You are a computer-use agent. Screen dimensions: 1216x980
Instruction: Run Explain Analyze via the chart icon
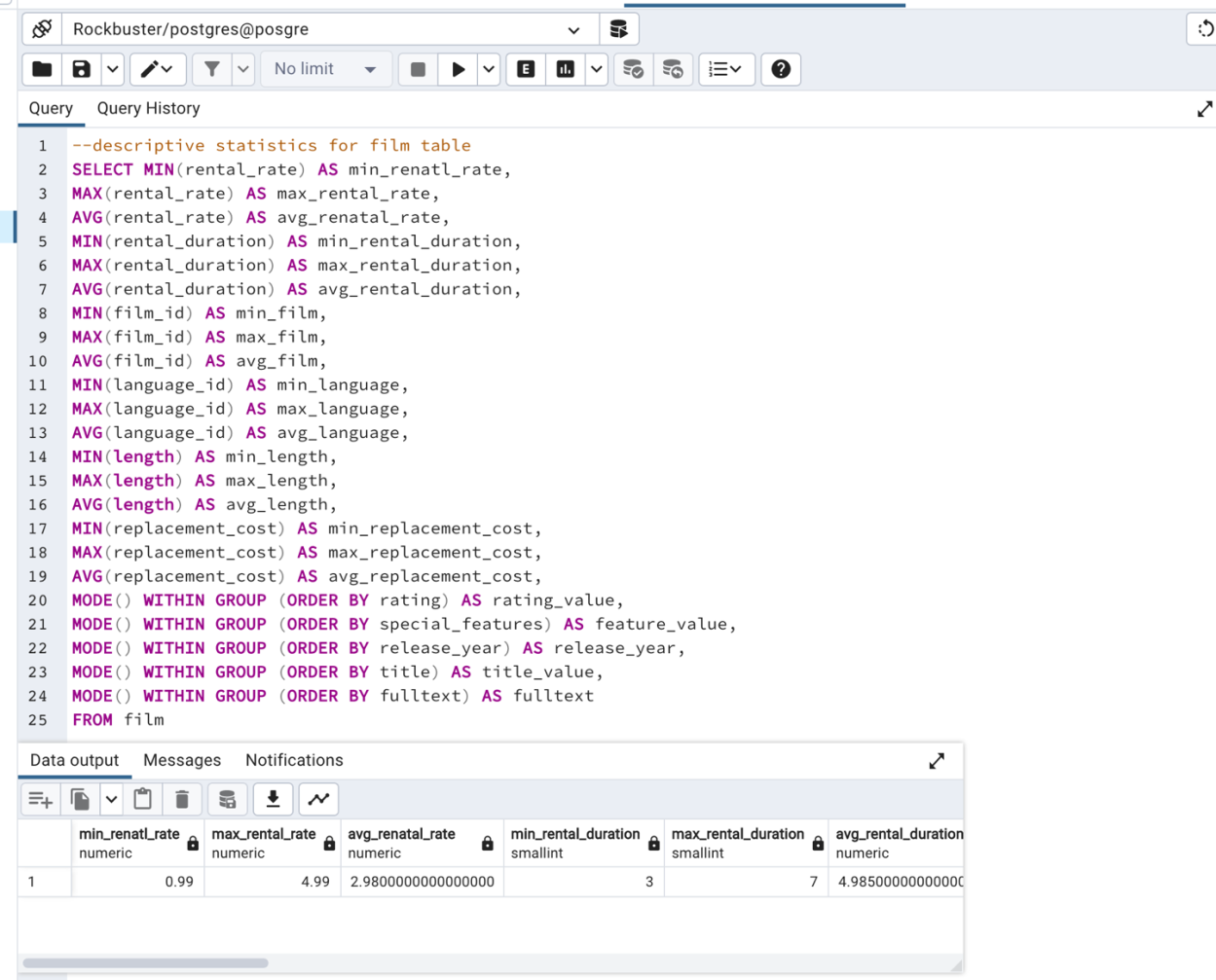click(x=565, y=68)
